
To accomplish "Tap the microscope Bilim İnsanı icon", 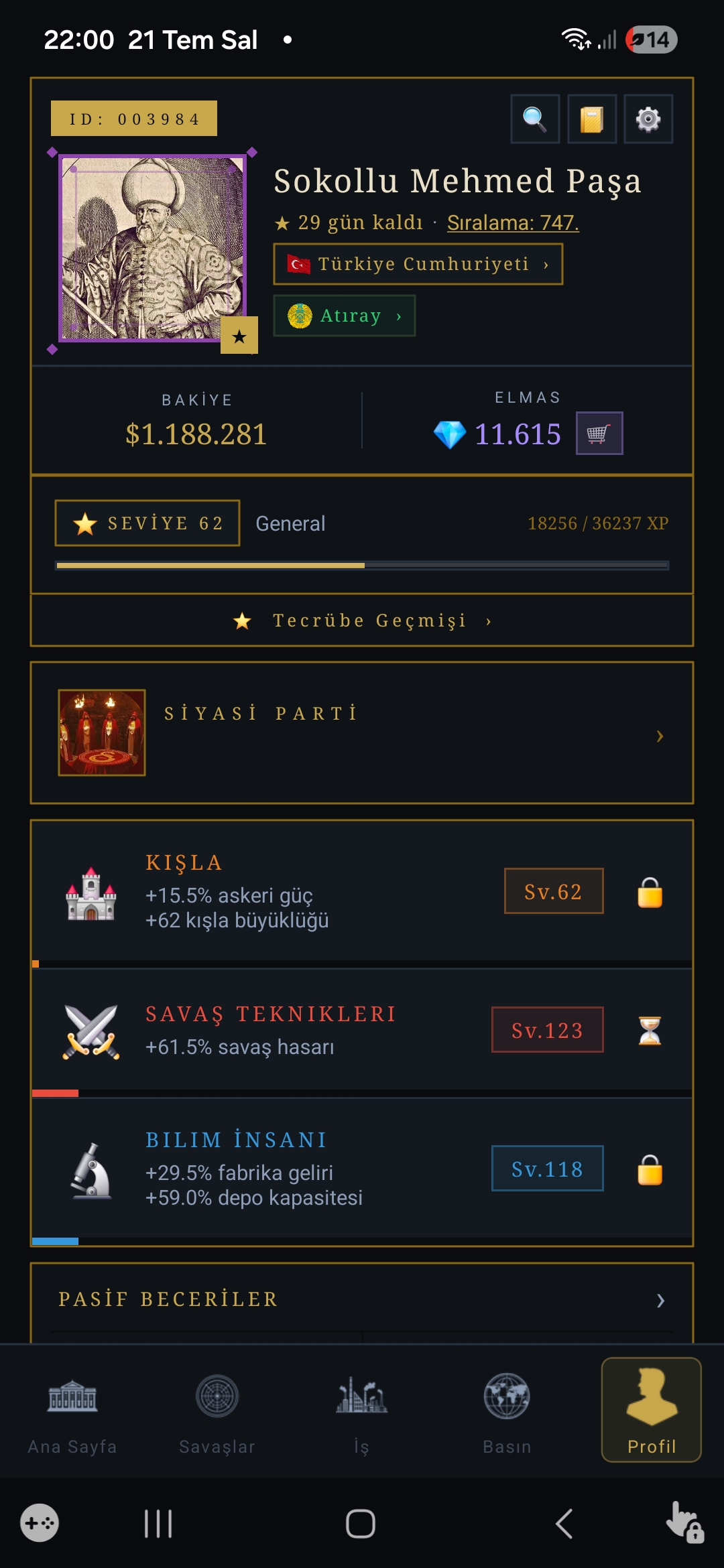I will coord(91,1171).
